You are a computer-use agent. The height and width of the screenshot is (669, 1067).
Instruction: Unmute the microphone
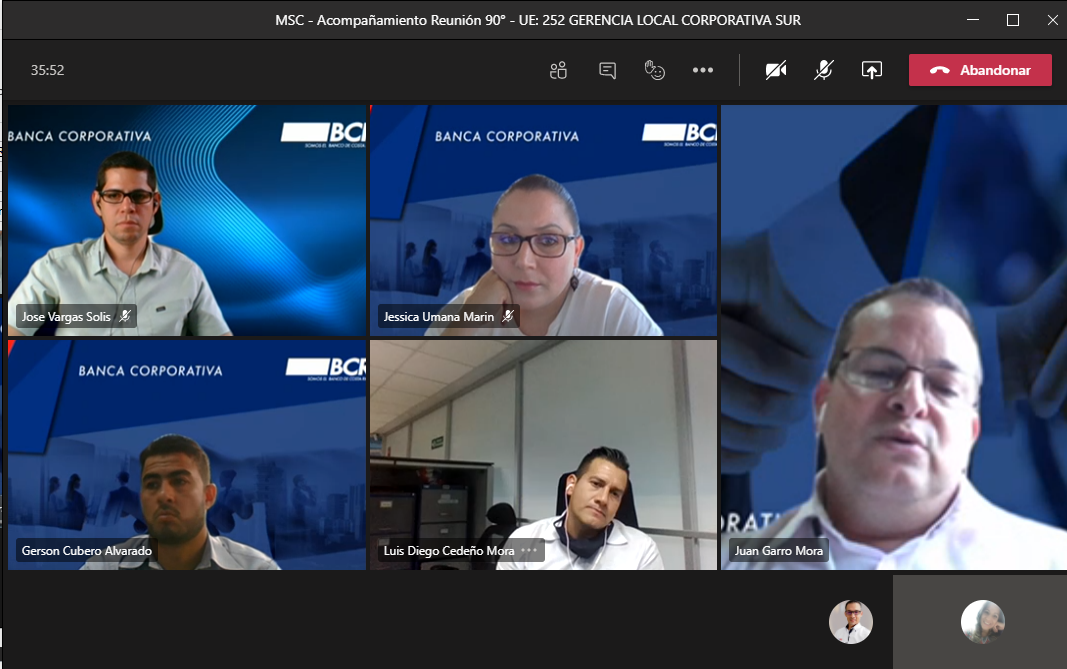point(823,70)
